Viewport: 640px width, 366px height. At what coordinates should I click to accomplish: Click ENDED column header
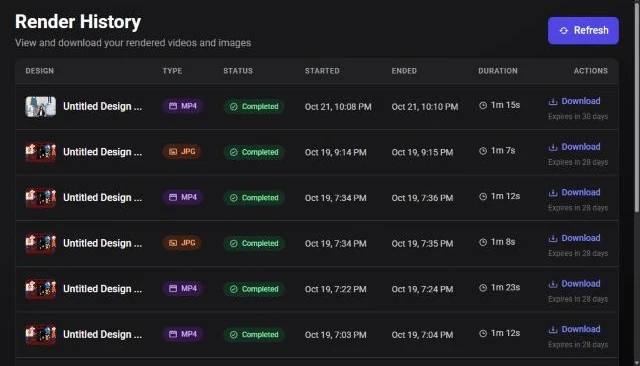pyautogui.click(x=404, y=71)
